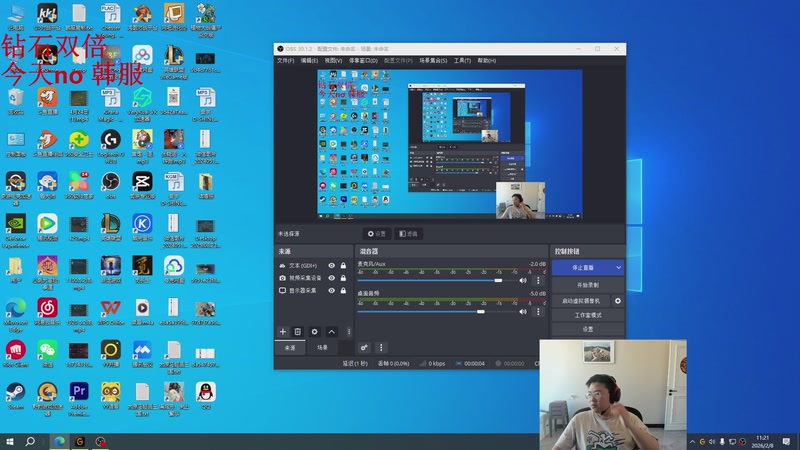Select the 显示器采集 source row
Image resolution: width=800 pixels, height=450 pixels.
[x=313, y=290]
